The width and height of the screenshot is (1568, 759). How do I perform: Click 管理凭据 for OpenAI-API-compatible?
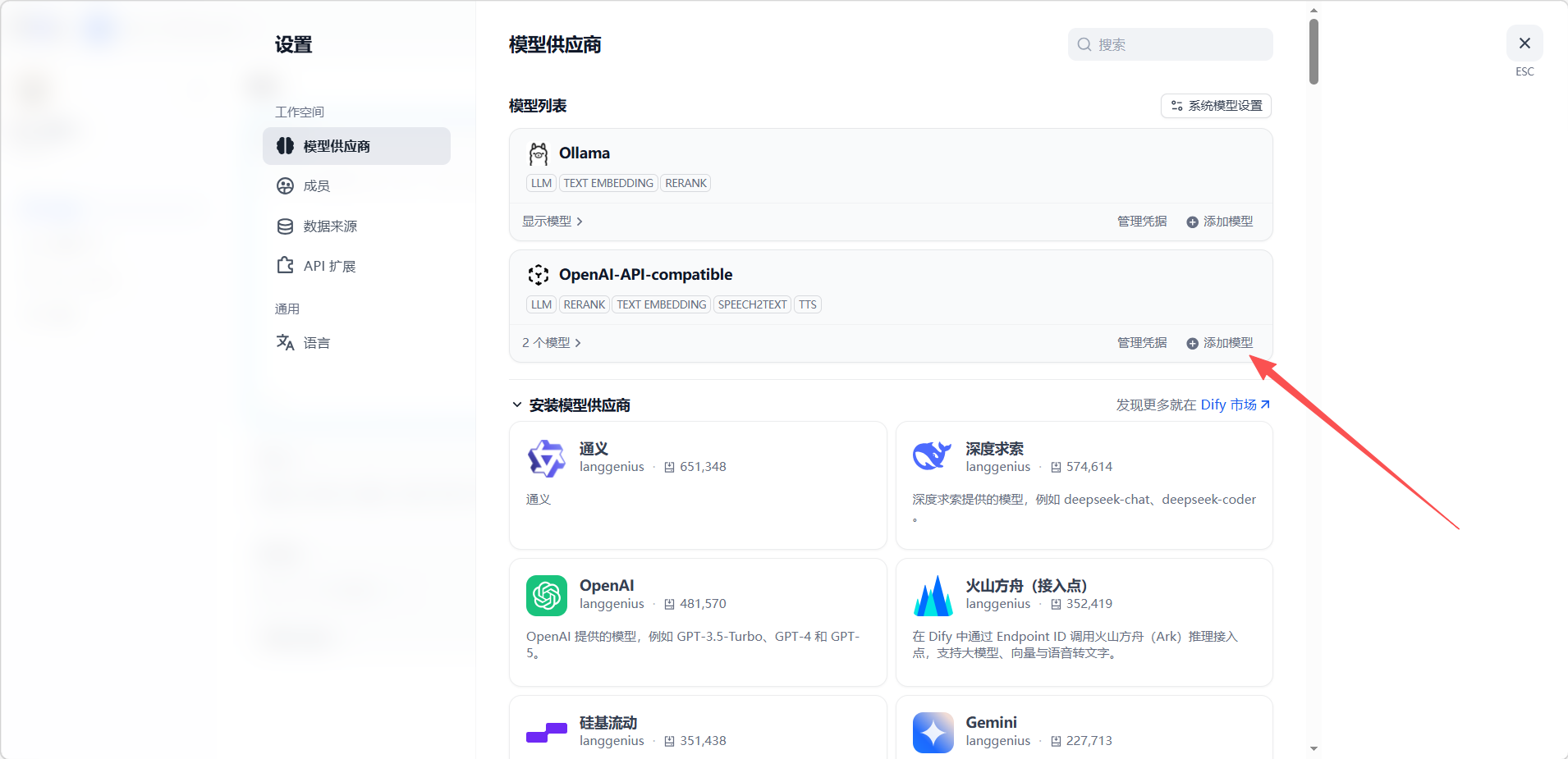click(x=1142, y=343)
